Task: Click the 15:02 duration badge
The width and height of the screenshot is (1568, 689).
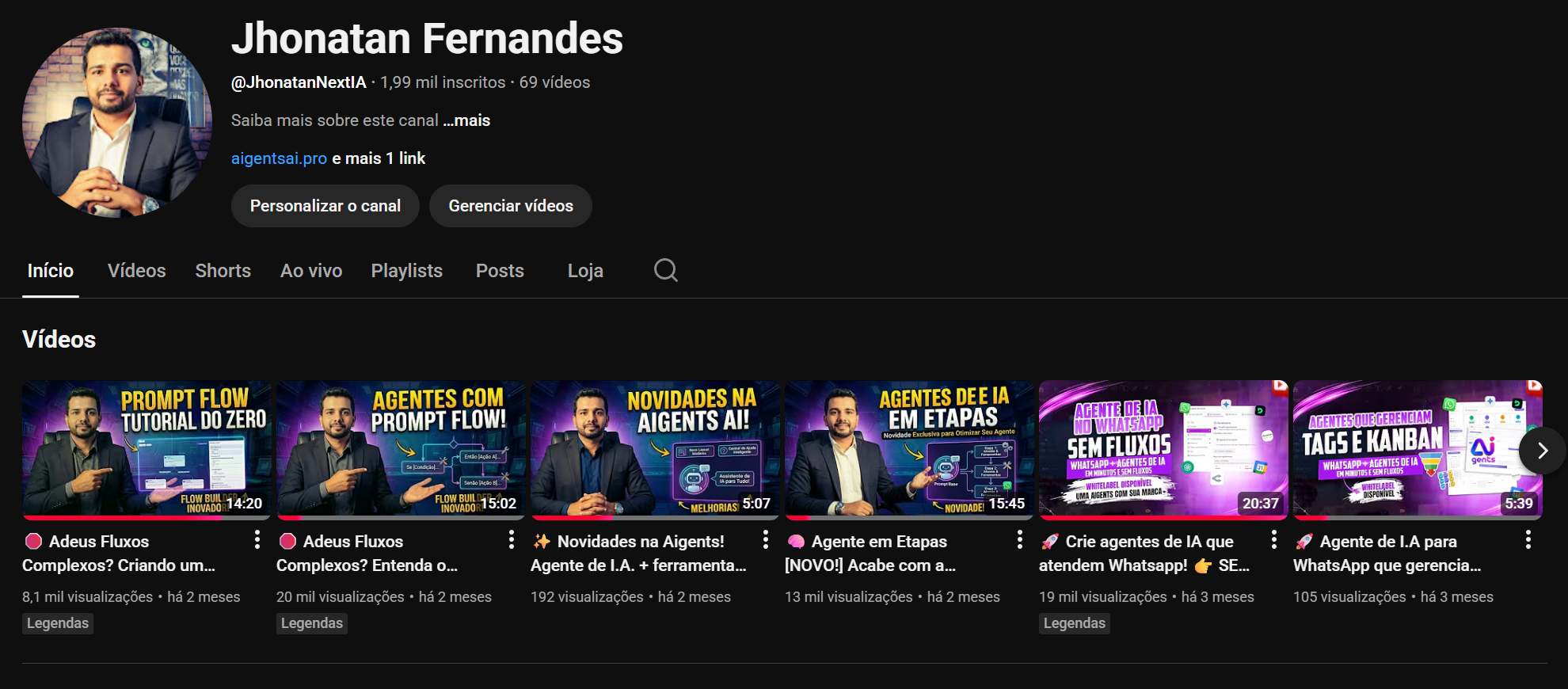Action: pyautogui.click(x=498, y=503)
